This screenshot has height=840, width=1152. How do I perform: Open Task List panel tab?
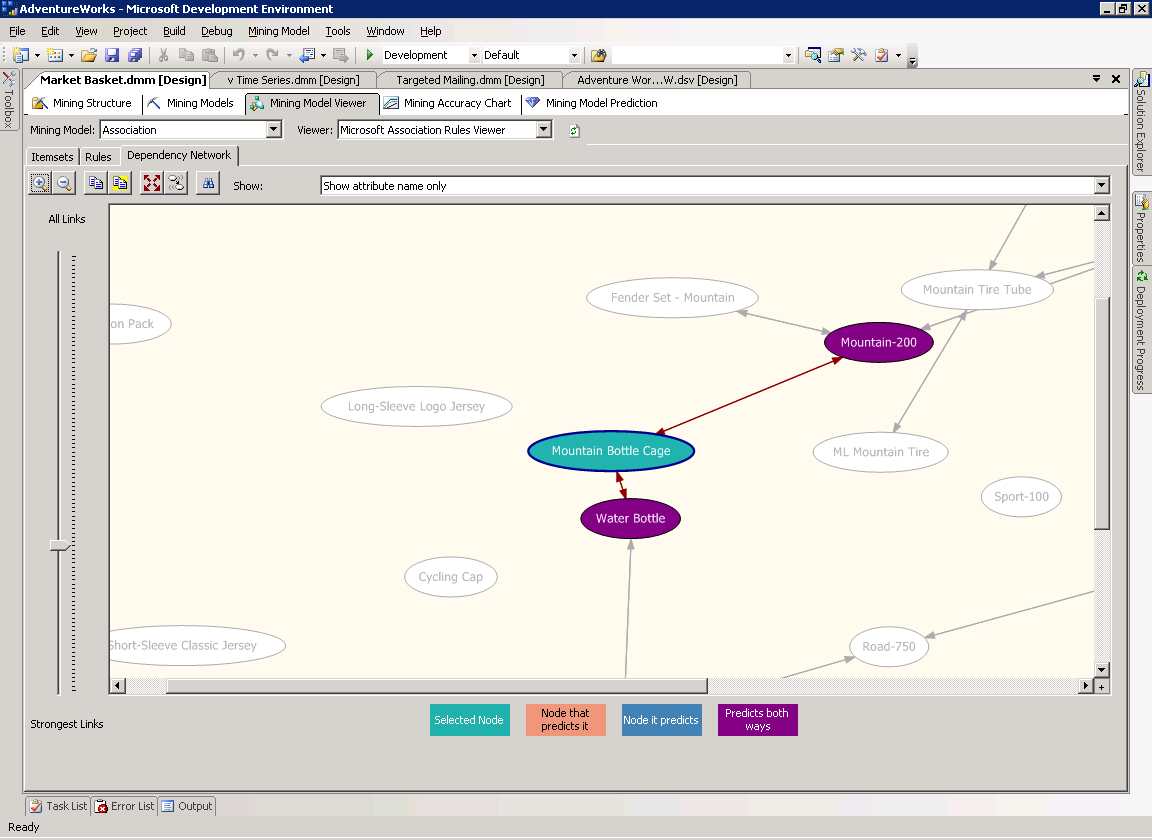(58, 805)
